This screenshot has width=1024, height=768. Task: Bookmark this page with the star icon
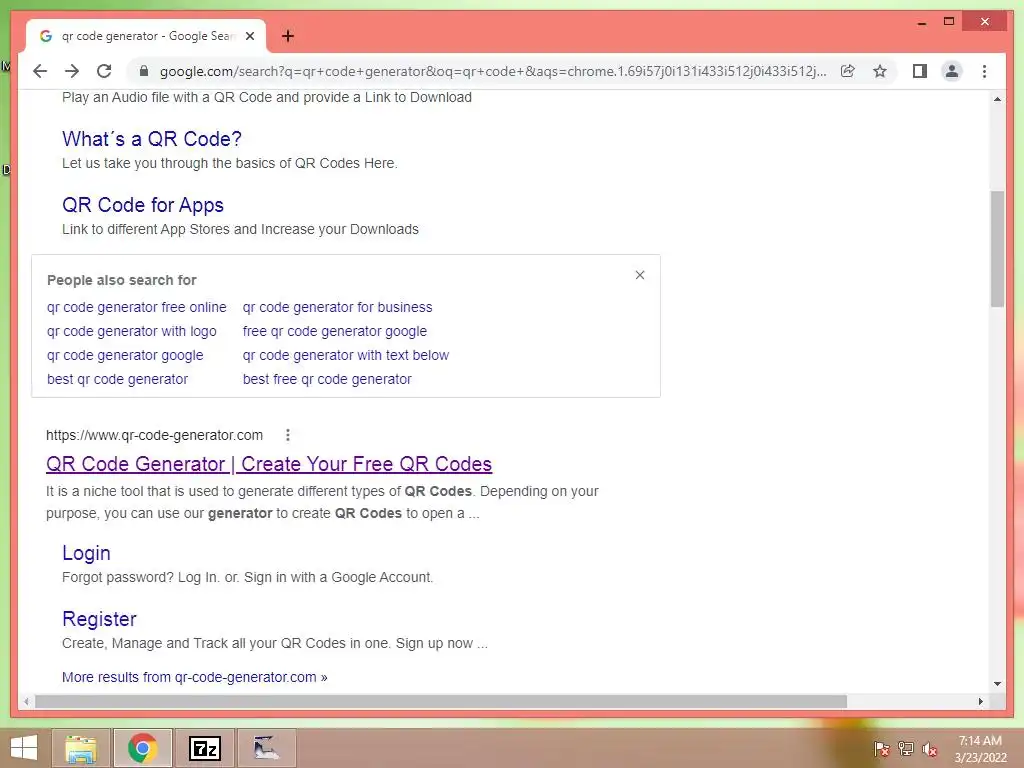click(x=880, y=71)
